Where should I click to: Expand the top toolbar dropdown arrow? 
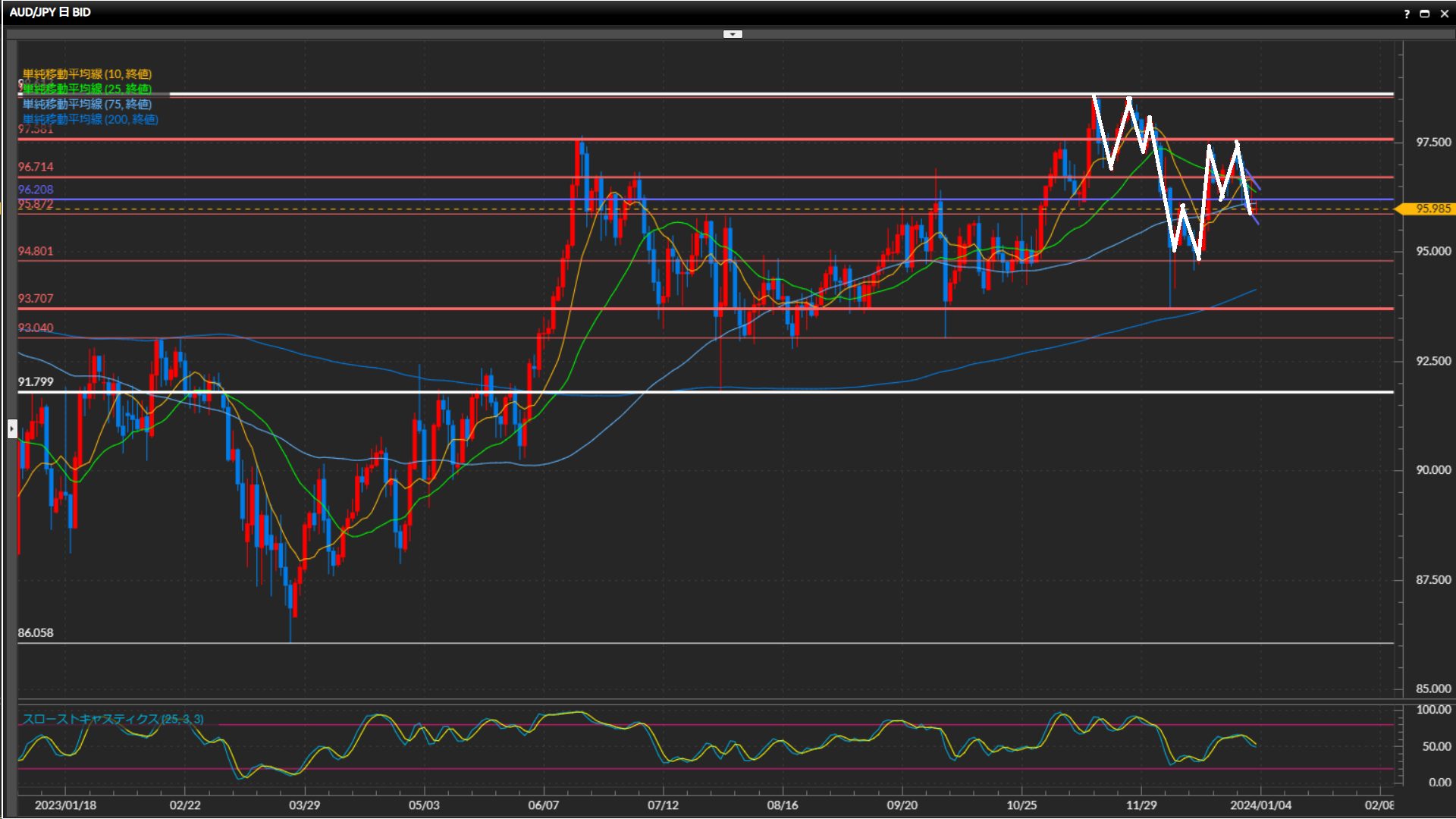(733, 34)
